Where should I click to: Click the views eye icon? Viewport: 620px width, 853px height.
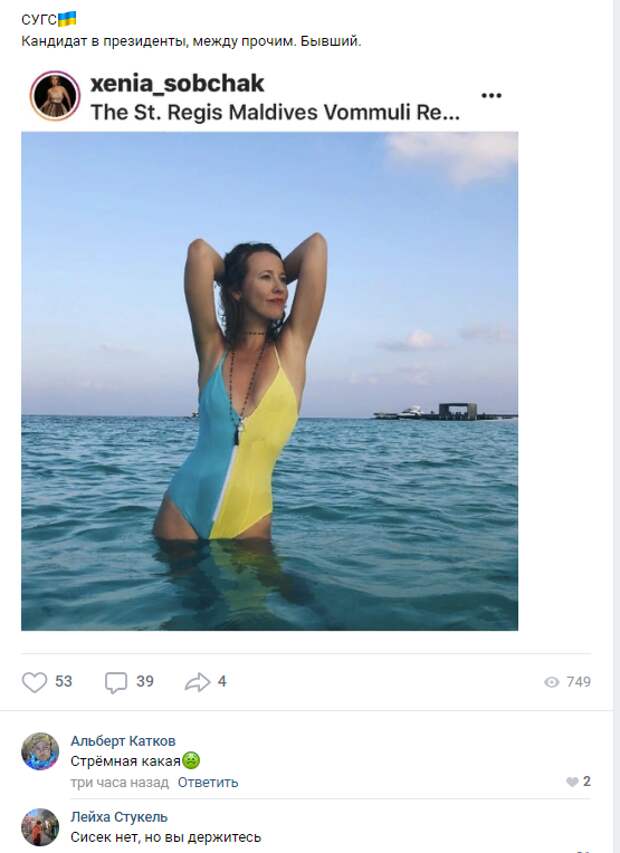click(x=551, y=682)
